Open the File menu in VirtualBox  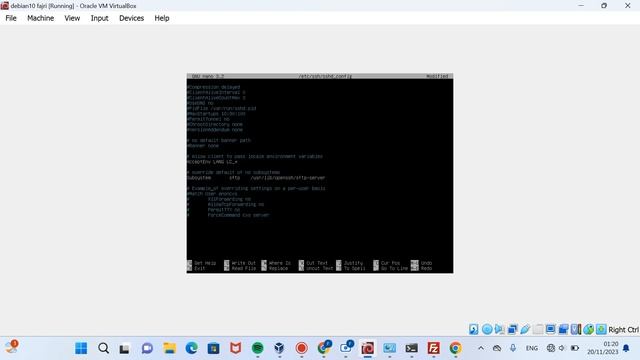pos(11,18)
